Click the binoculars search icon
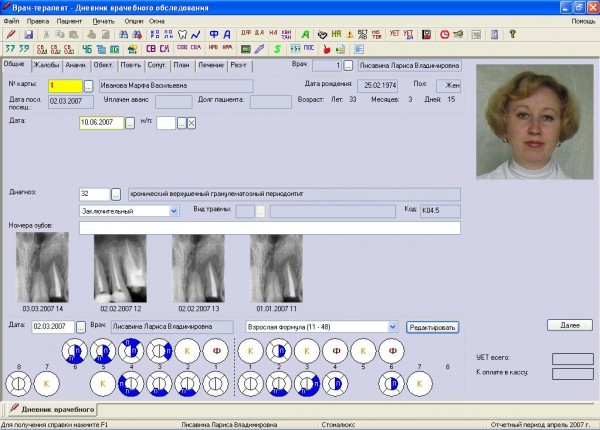The width and height of the screenshot is (600, 430). pyautogui.click(x=121, y=34)
